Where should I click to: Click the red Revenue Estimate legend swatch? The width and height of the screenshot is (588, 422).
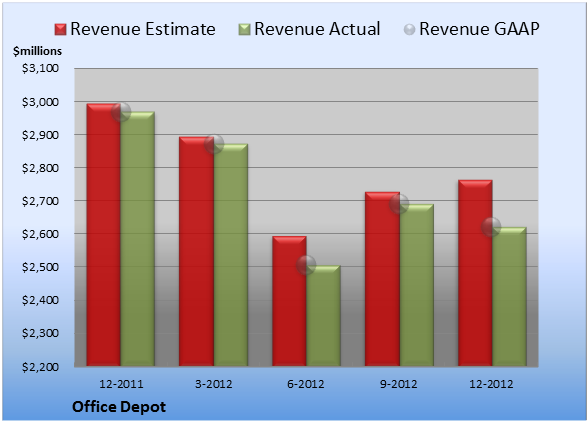(60, 30)
